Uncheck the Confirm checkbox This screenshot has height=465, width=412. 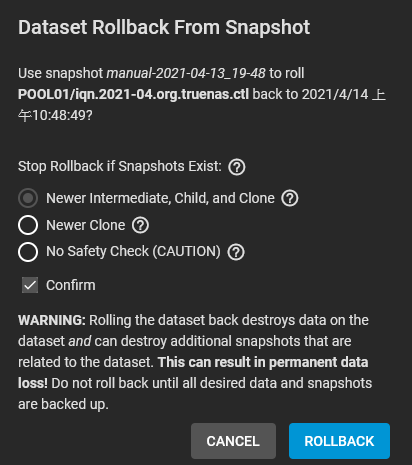coord(30,285)
